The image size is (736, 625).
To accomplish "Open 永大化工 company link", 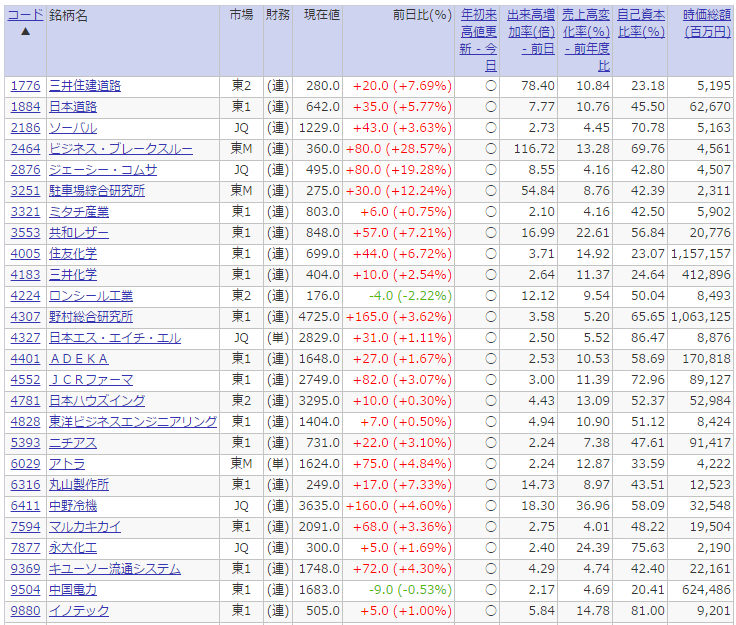I will (73, 548).
